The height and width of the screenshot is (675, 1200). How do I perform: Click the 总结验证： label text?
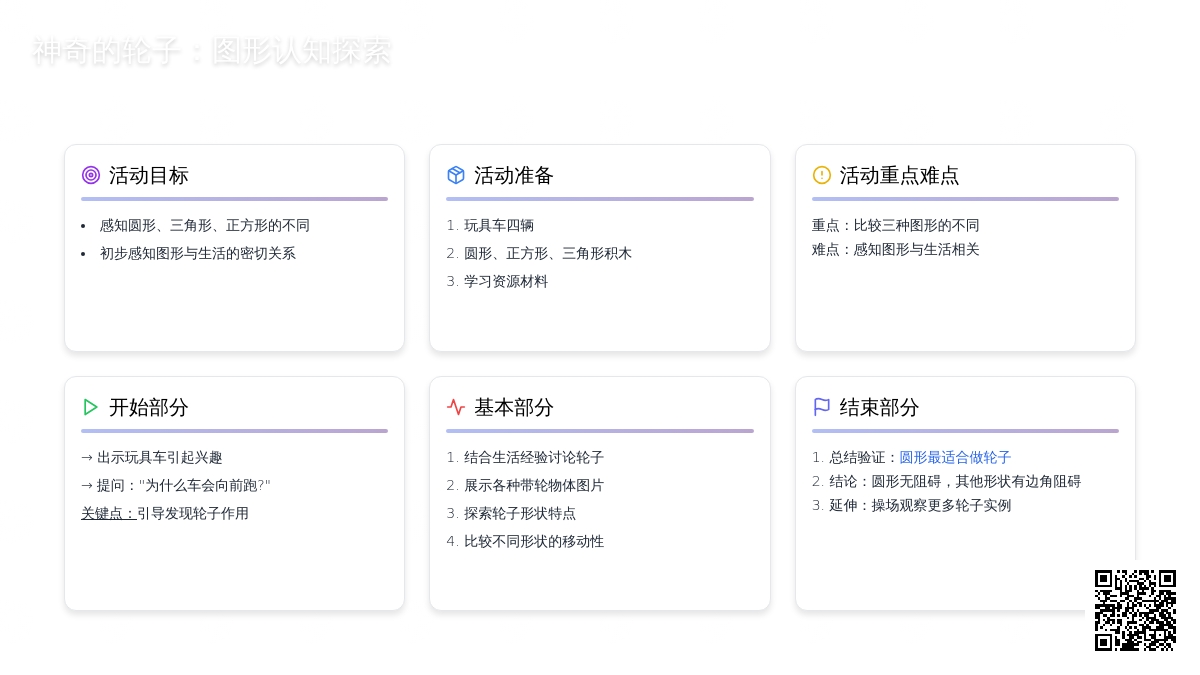click(x=864, y=457)
